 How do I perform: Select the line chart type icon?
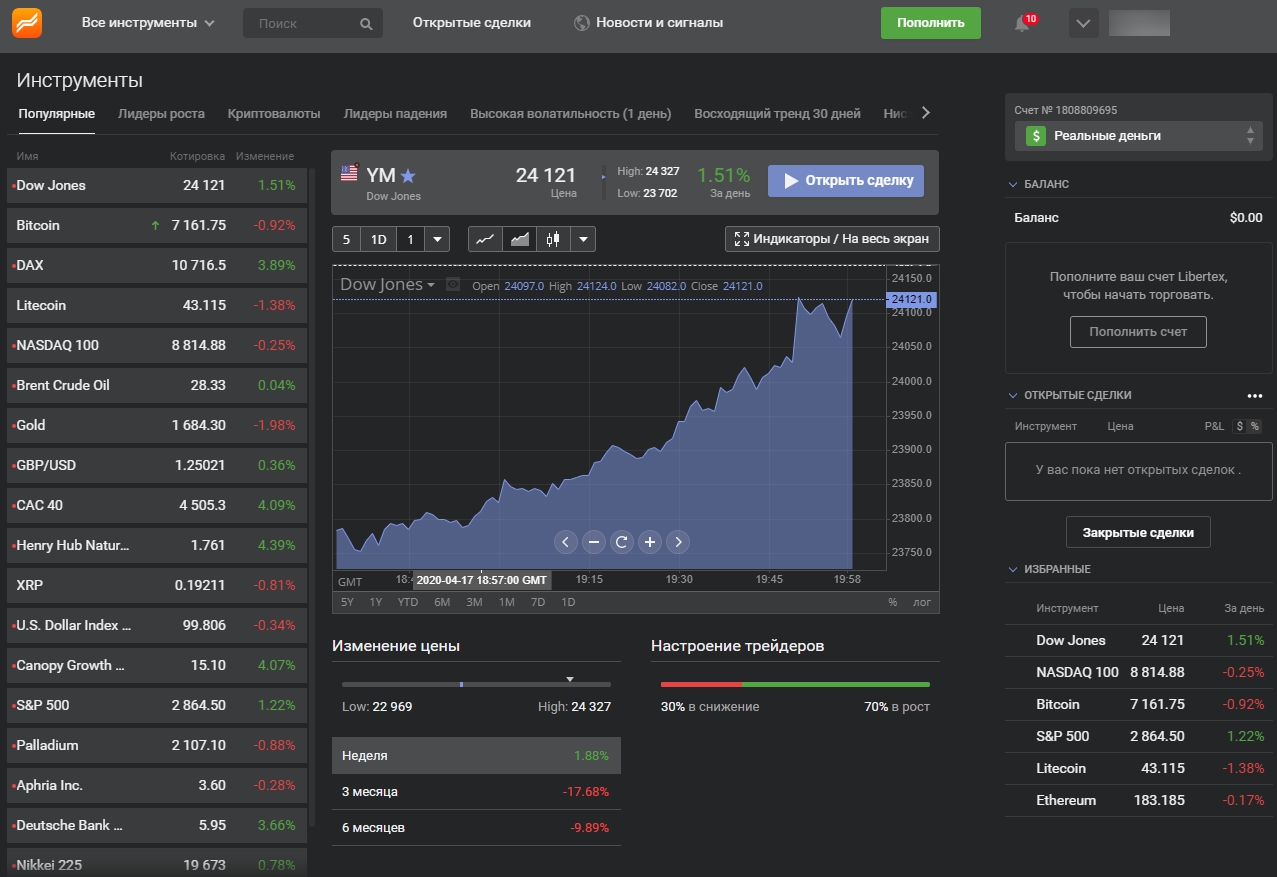[x=485, y=239]
